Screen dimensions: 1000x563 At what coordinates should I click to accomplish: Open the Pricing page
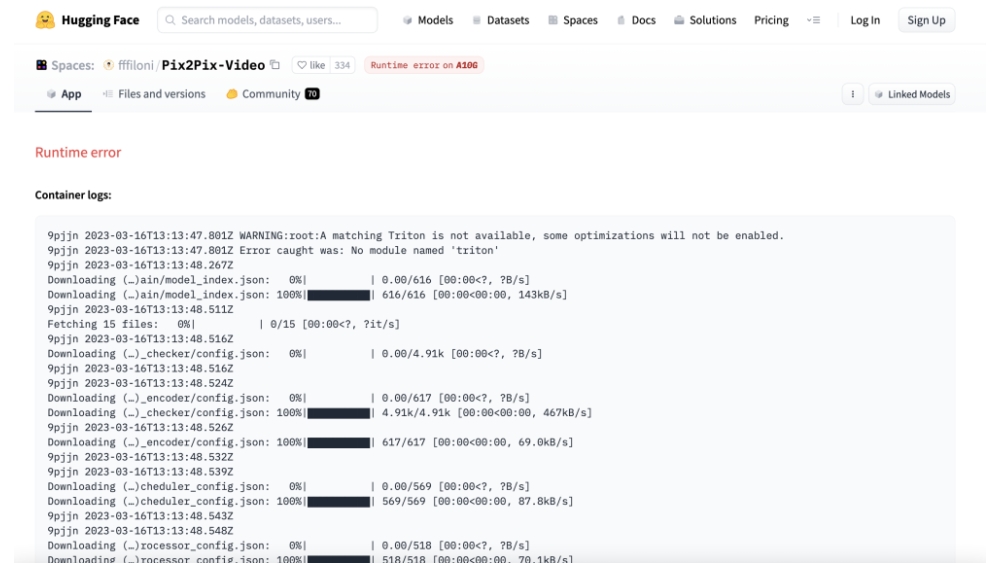771,20
